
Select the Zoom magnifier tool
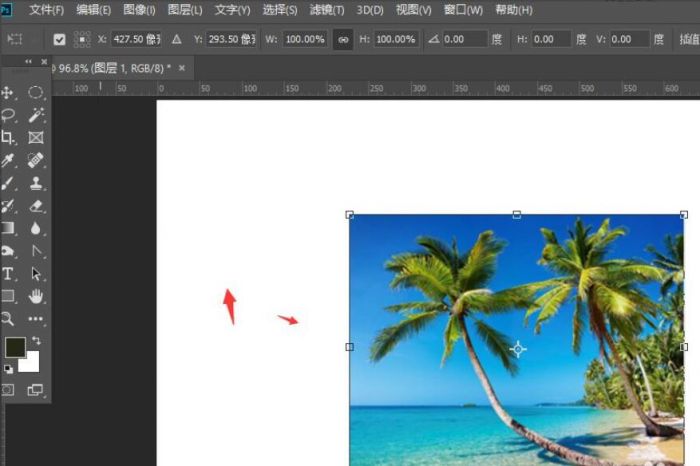(8, 319)
